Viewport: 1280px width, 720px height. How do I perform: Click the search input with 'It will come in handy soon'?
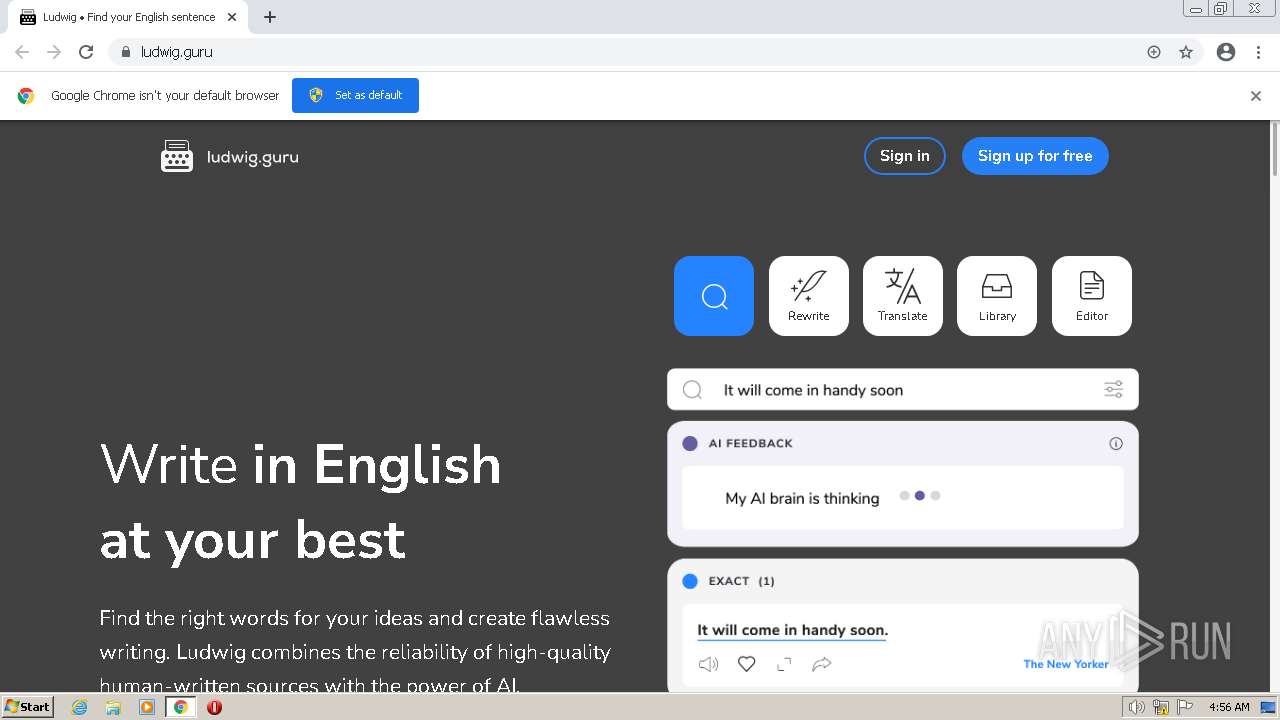pyautogui.click(x=903, y=390)
